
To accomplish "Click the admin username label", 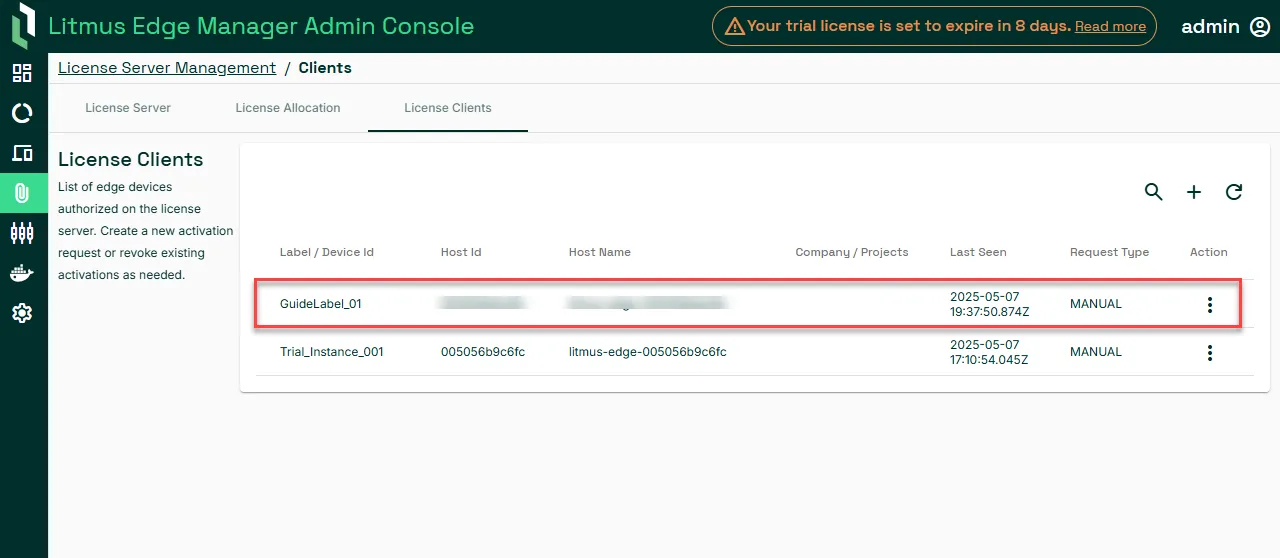I will pyautogui.click(x=1210, y=27).
